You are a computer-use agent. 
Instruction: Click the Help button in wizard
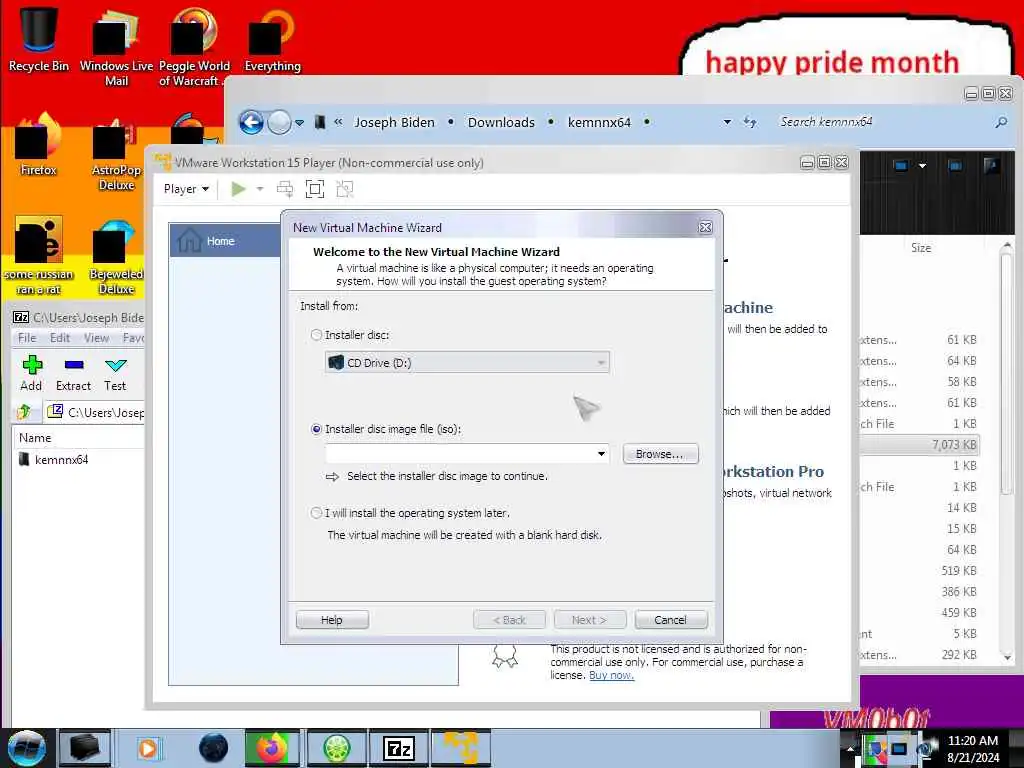click(332, 620)
